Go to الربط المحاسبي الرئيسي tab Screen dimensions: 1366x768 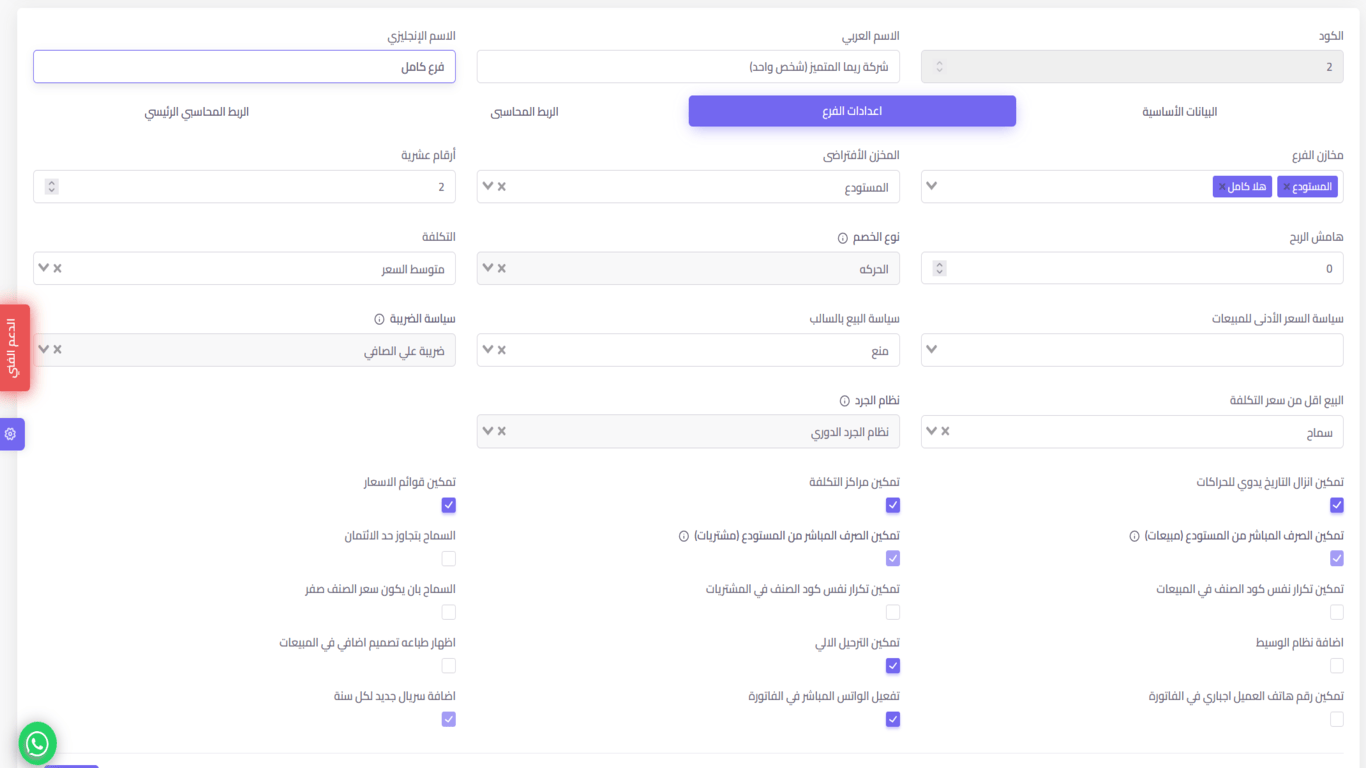point(197,112)
